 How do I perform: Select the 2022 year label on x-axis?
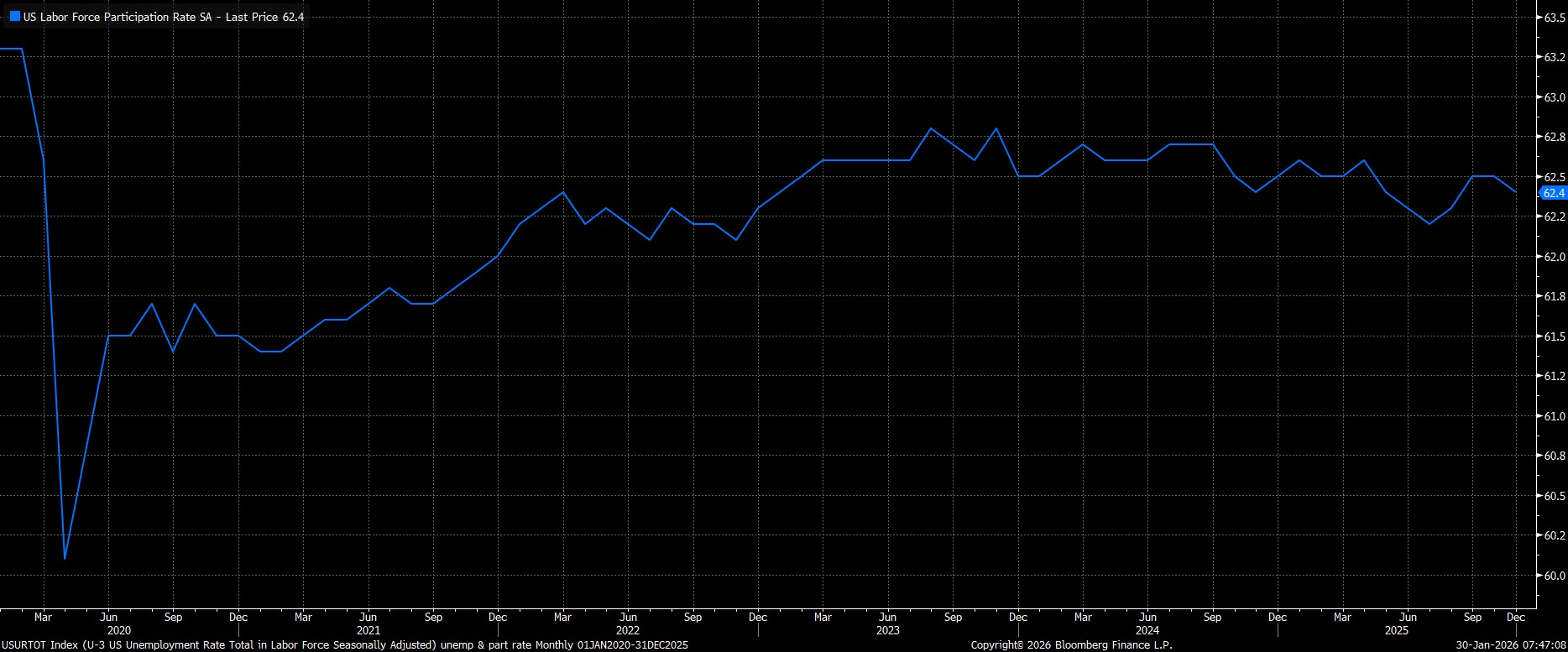pos(628,630)
